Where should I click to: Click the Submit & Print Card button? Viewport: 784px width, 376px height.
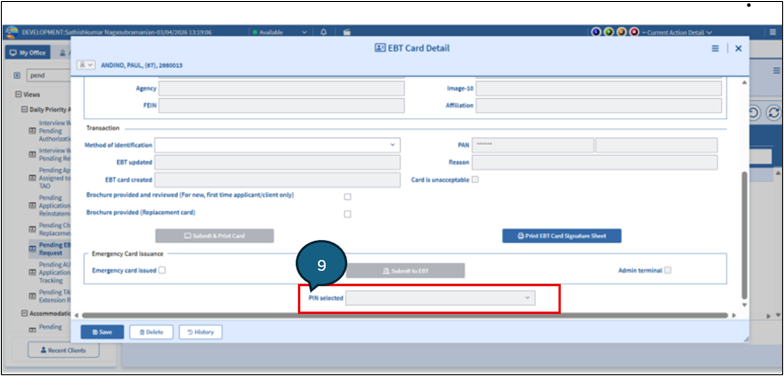pyautogui.click(x=214, y=236)
